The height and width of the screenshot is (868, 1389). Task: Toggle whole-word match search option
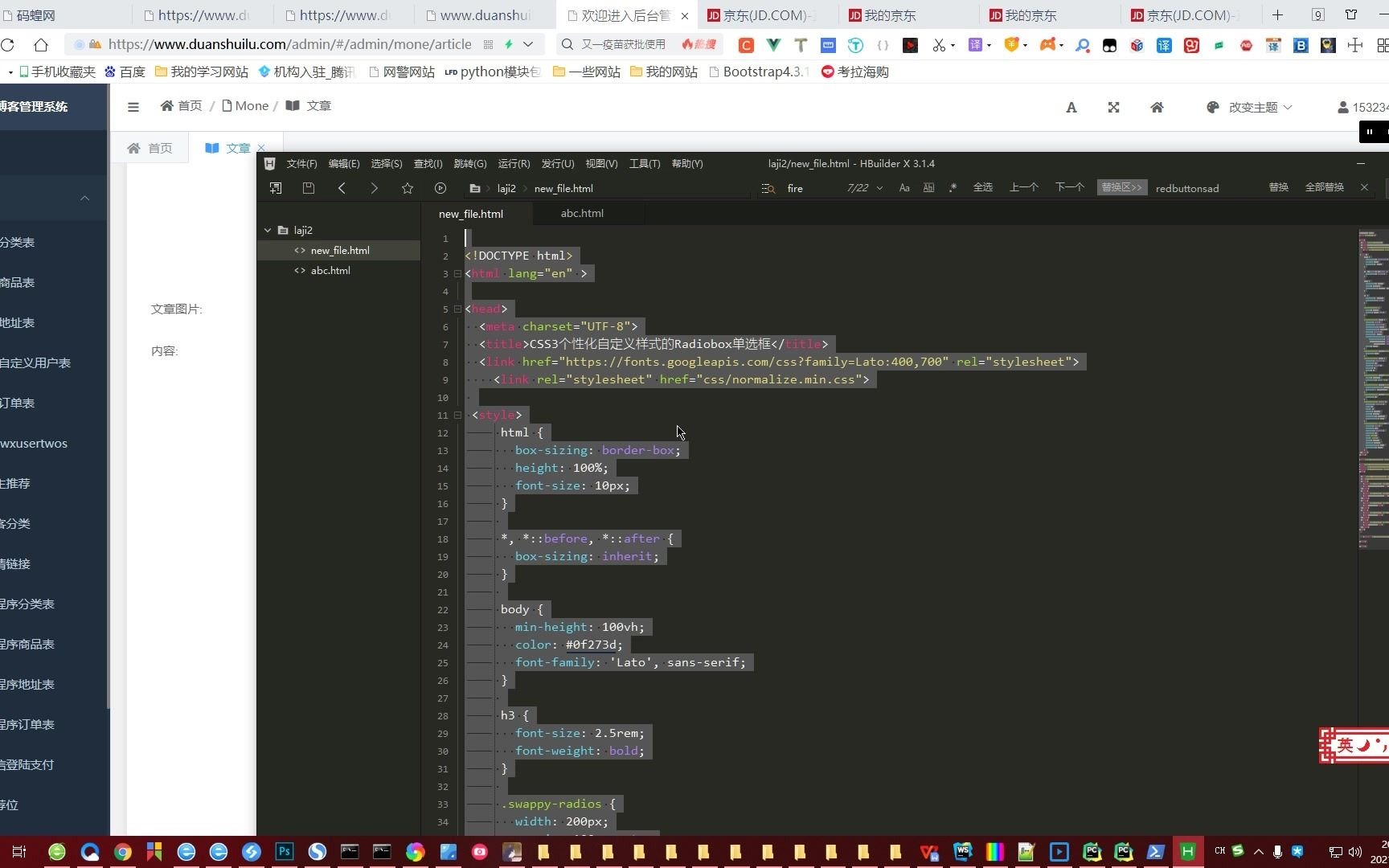pos(928,187)
